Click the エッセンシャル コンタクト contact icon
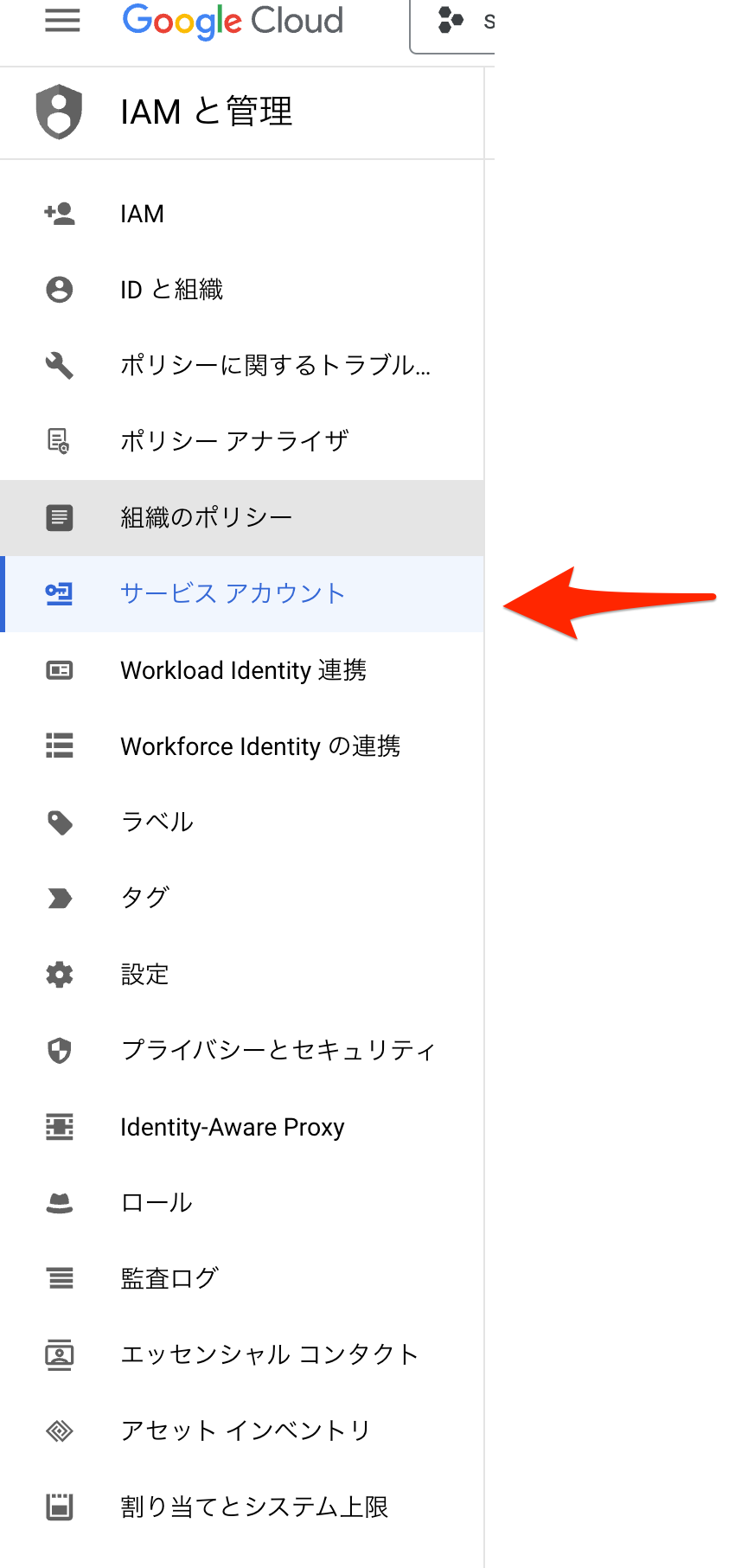 coord(60,1354)
